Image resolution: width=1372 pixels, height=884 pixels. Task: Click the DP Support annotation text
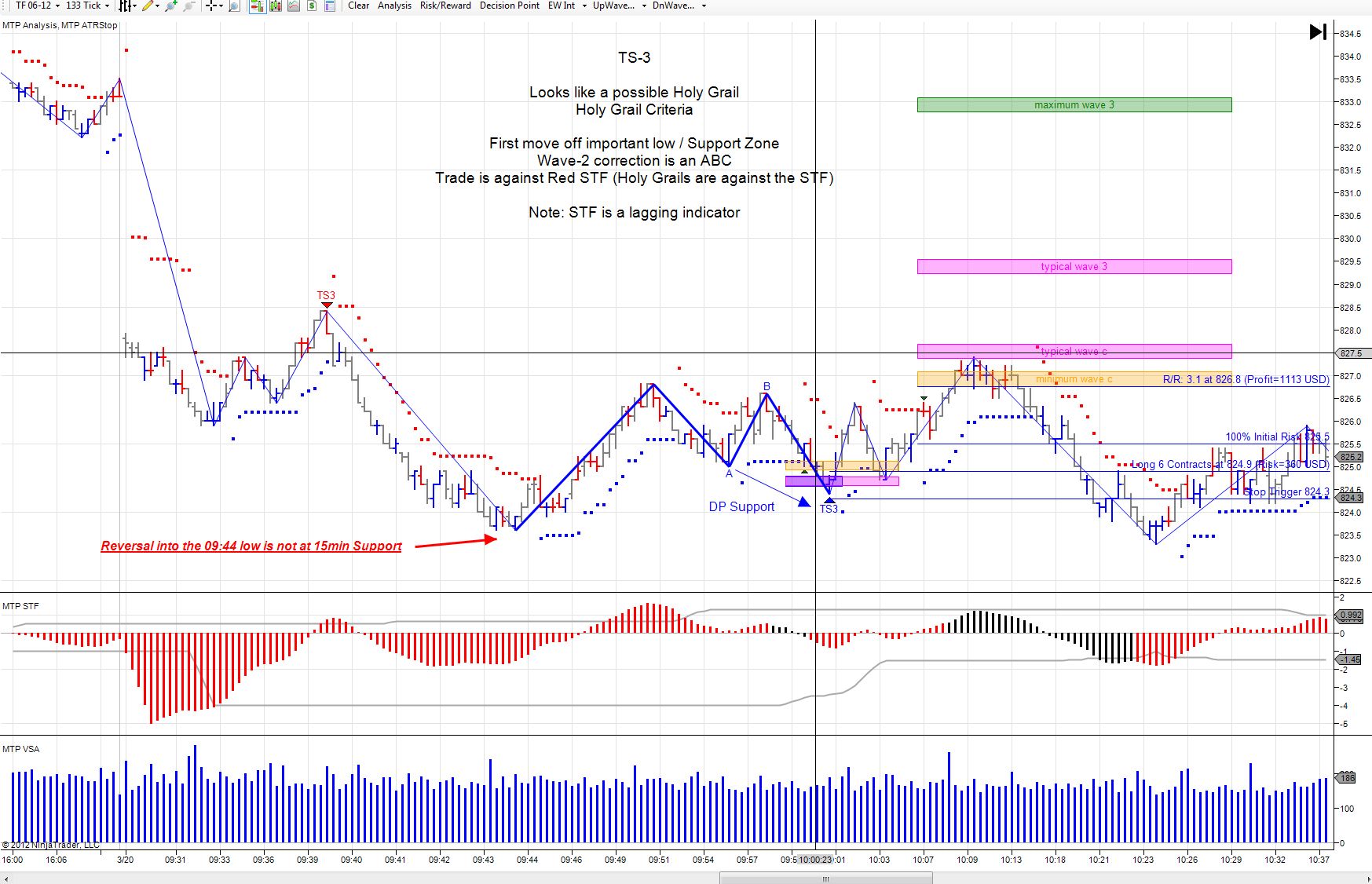[741, 507]
